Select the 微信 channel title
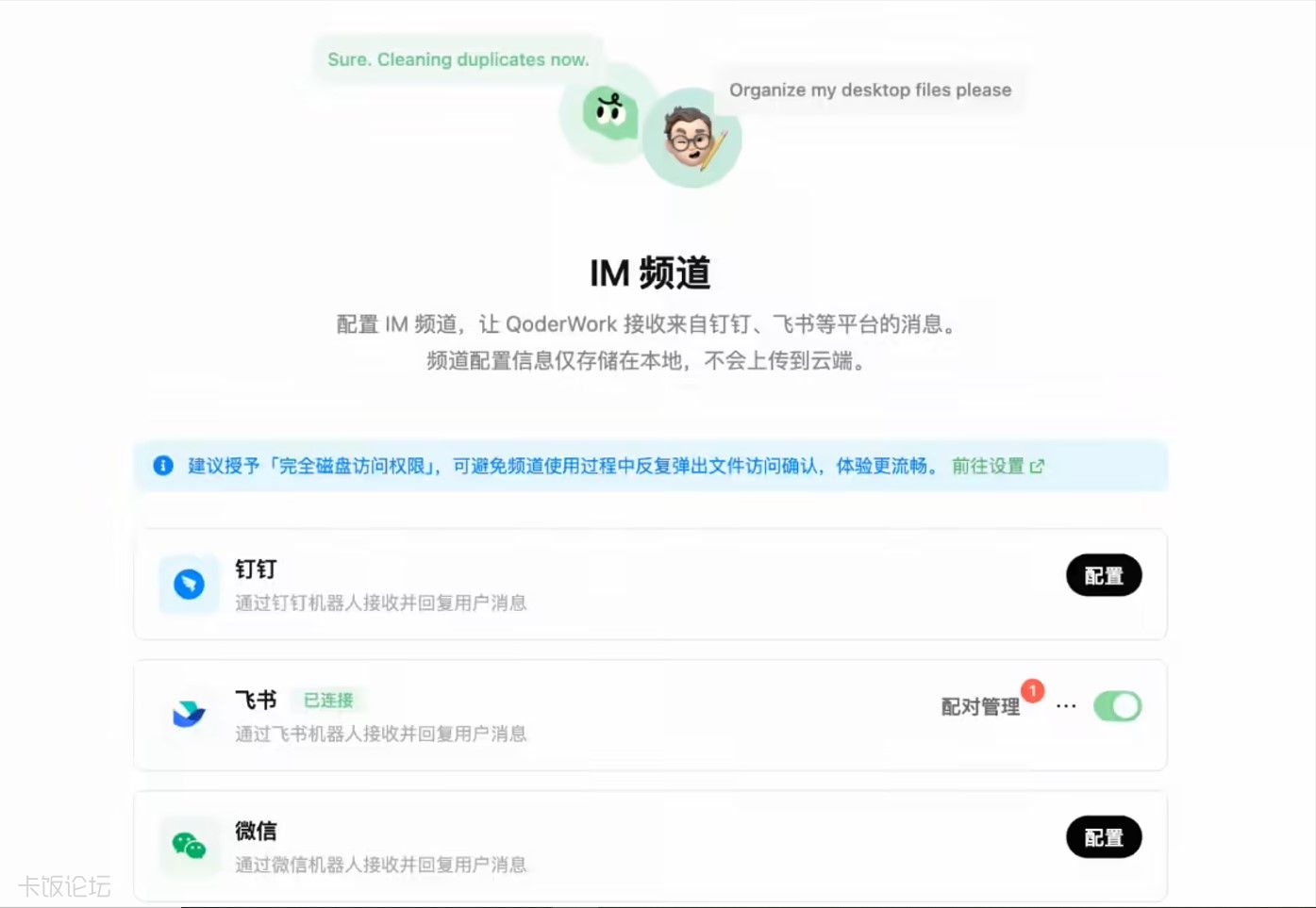Screen dimensions: 1316x908 pyautogui.click(x=256, y=831)
